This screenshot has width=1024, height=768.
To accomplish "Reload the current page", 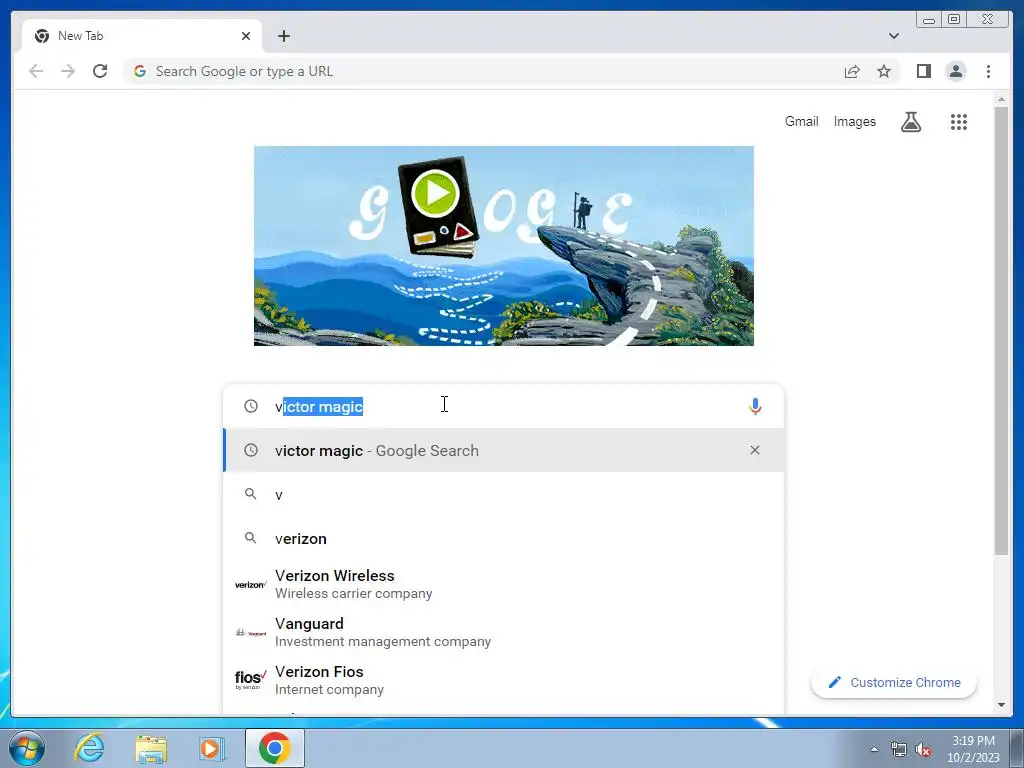I will [x=100, y=71].
